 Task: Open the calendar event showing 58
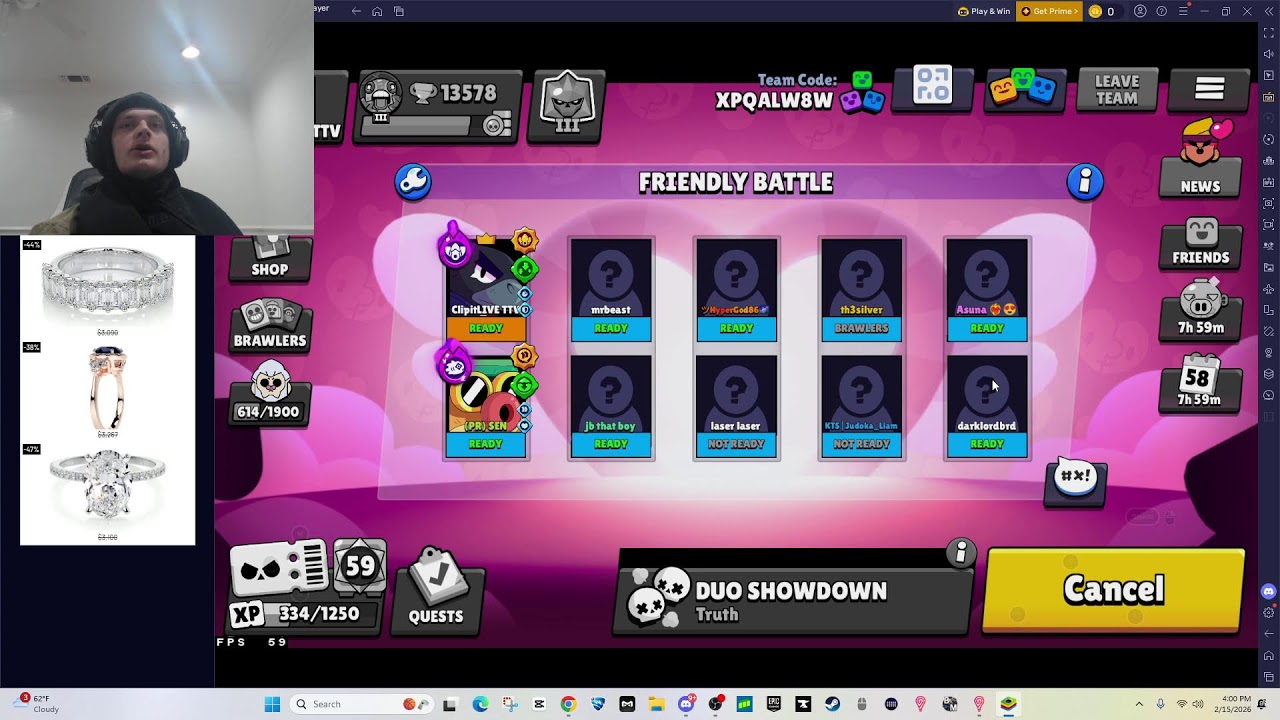pos(1199,383)
